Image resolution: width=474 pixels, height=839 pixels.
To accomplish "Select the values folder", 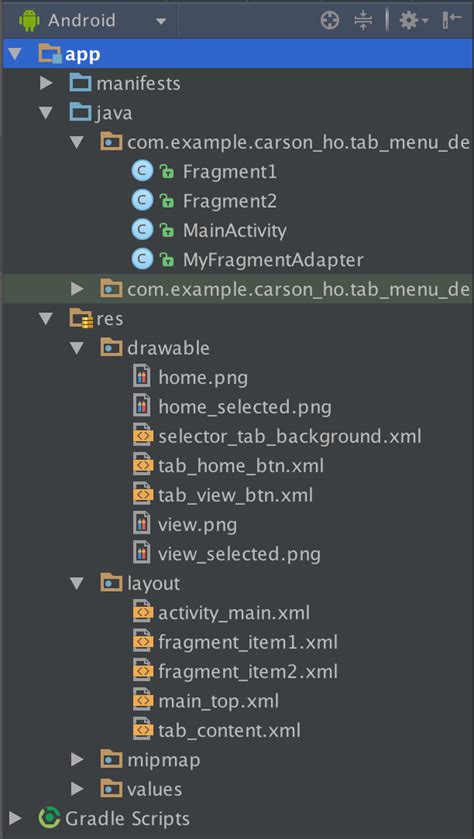I will coord(154,789).
